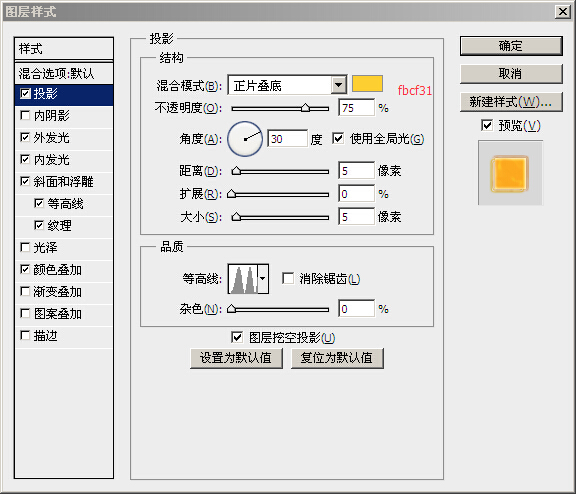Uncheck 使用全局光 option
The height and width of the screenshot is (494, 576).
[x=338, y=139]
